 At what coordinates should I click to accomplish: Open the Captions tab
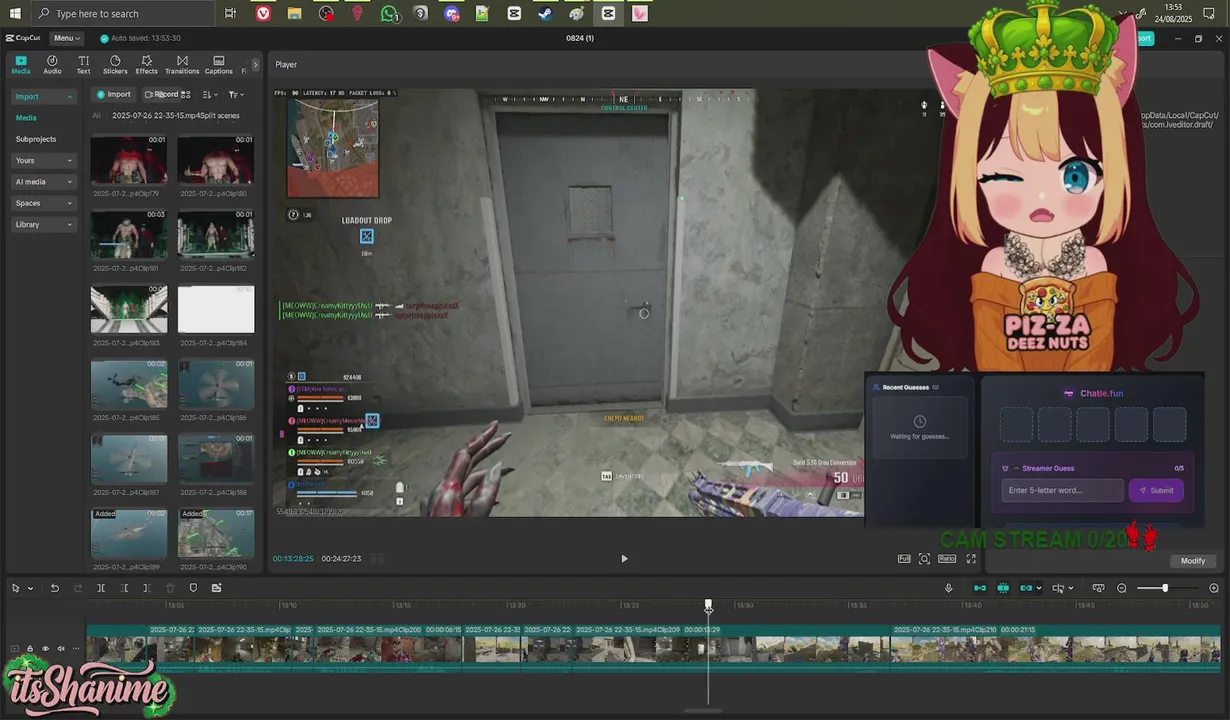point(219,65)
